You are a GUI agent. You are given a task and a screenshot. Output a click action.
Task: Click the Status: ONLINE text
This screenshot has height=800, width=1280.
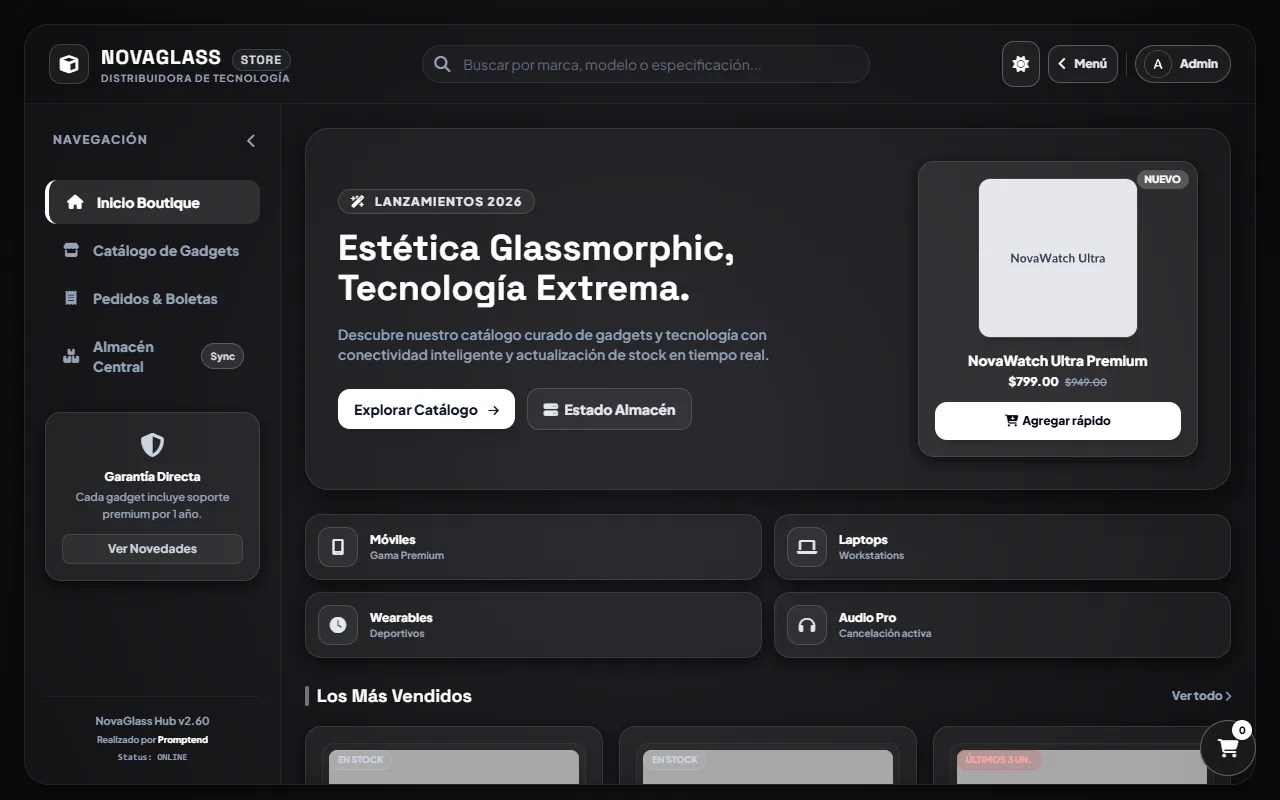(152, 757)
